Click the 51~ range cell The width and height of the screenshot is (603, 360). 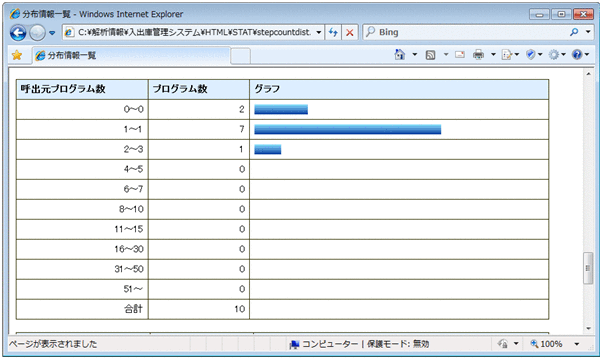click(82, 289)
